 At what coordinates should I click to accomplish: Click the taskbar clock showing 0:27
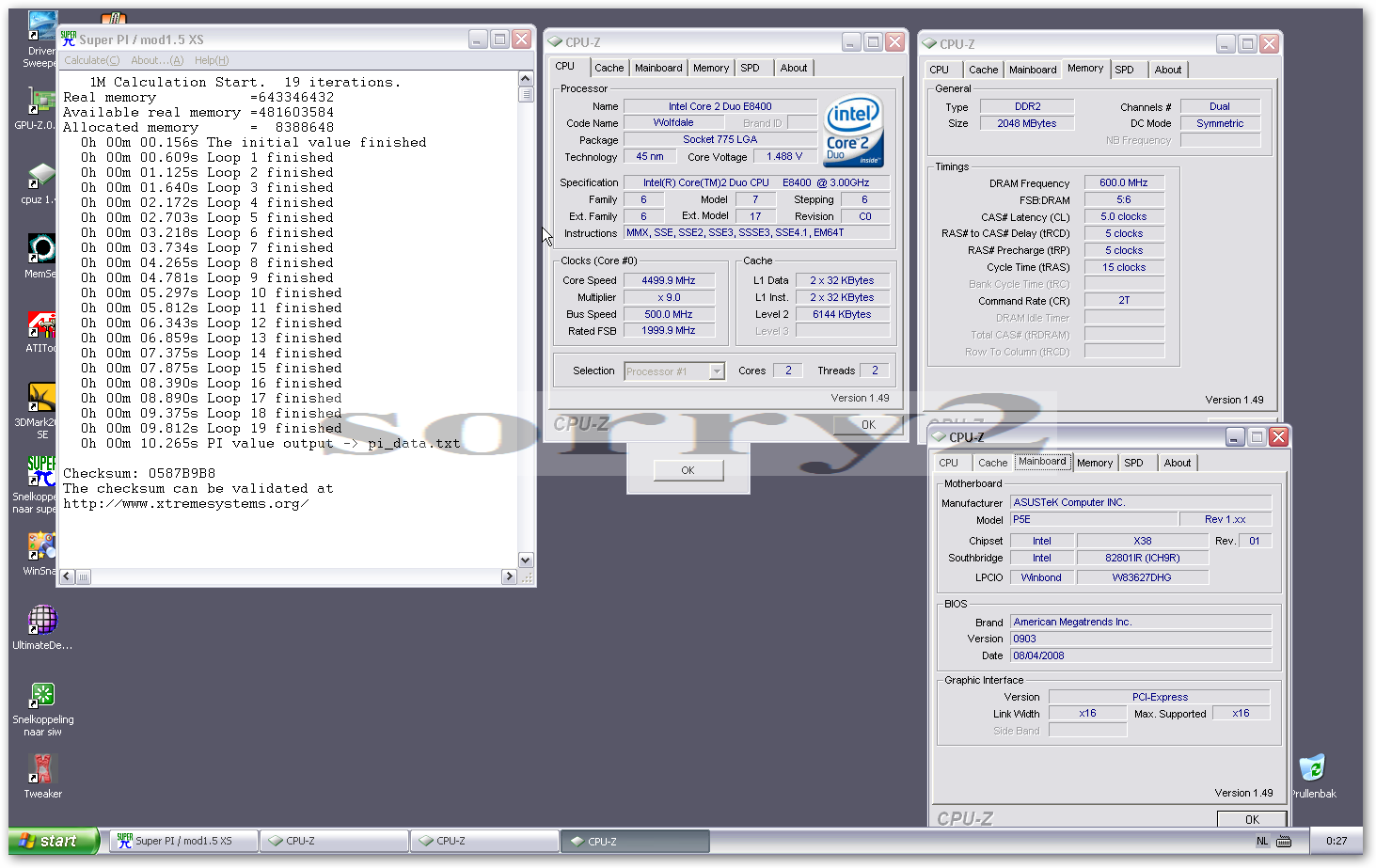1336,842
